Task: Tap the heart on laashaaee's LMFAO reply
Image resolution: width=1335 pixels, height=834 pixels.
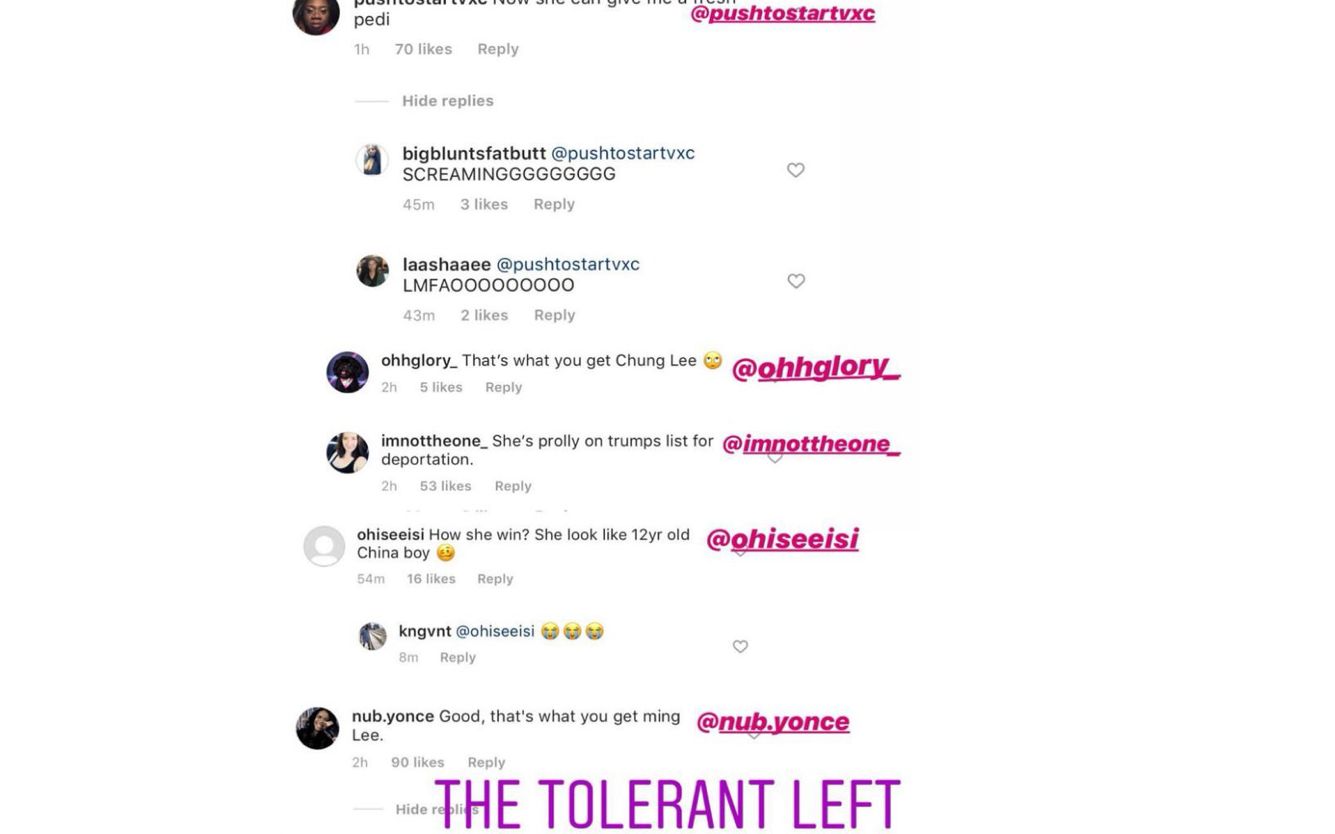Action: [796, 281]
